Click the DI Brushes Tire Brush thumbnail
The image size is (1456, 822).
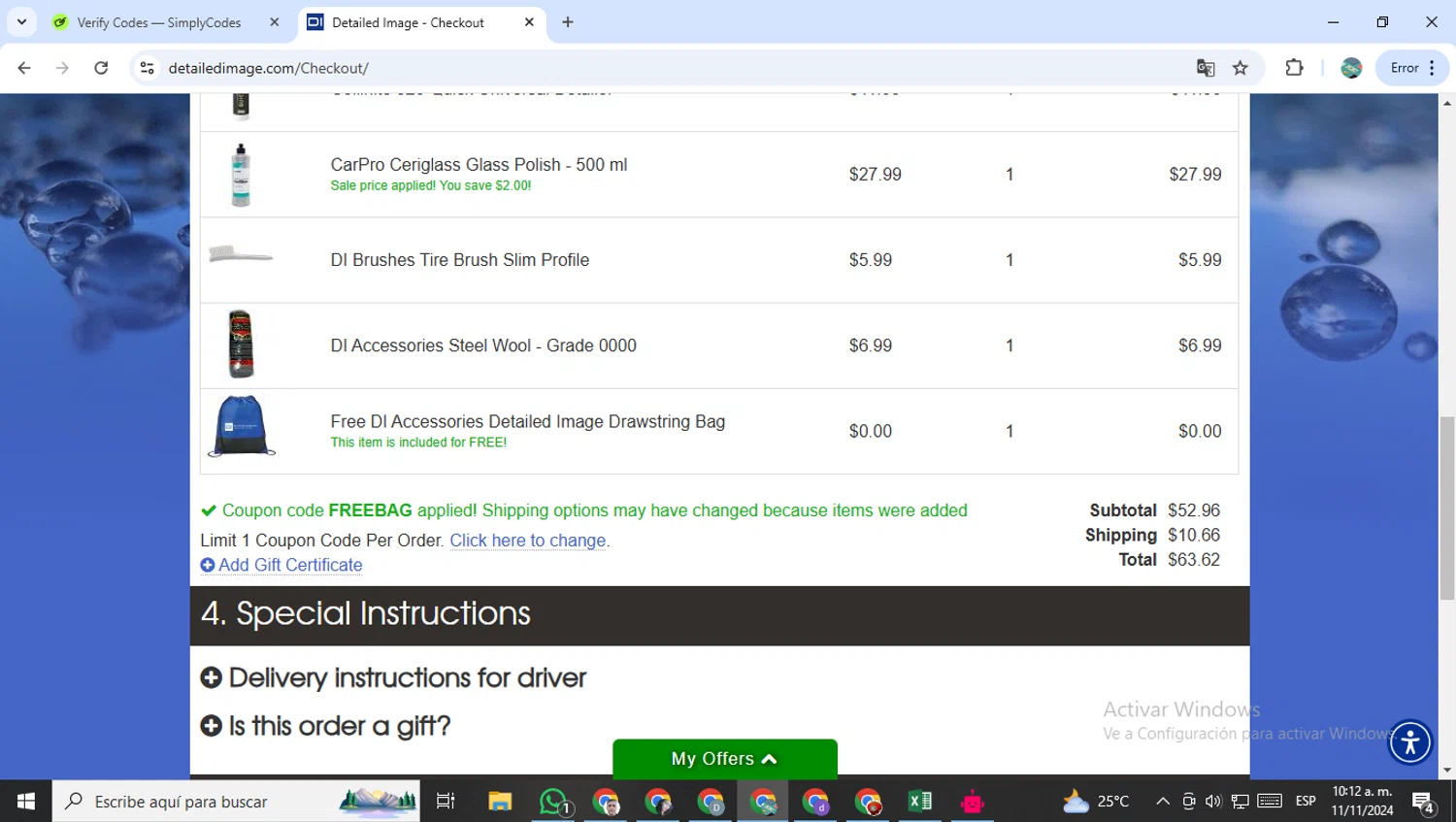[241, 255]
